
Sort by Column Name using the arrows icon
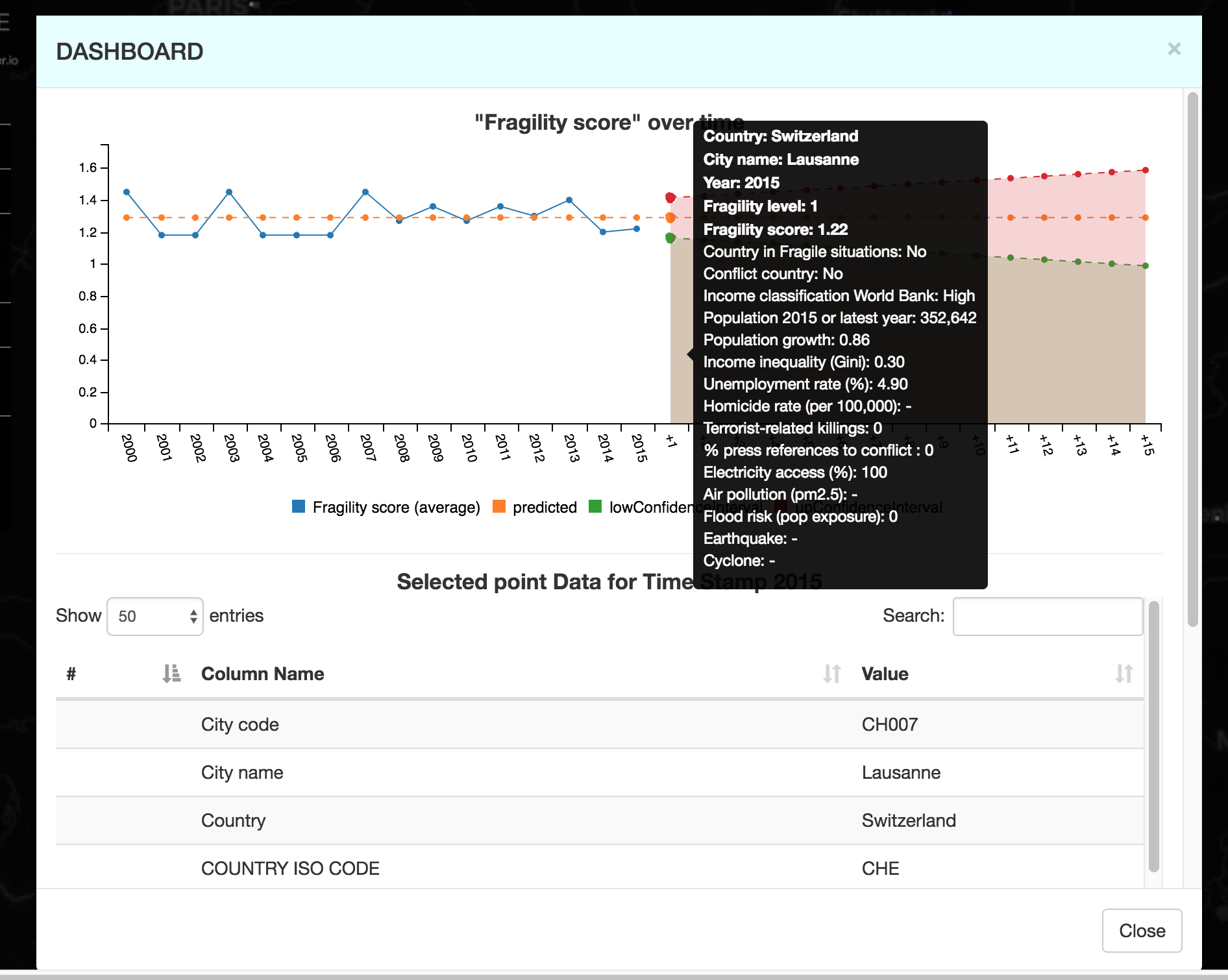(x=831, y=674)
